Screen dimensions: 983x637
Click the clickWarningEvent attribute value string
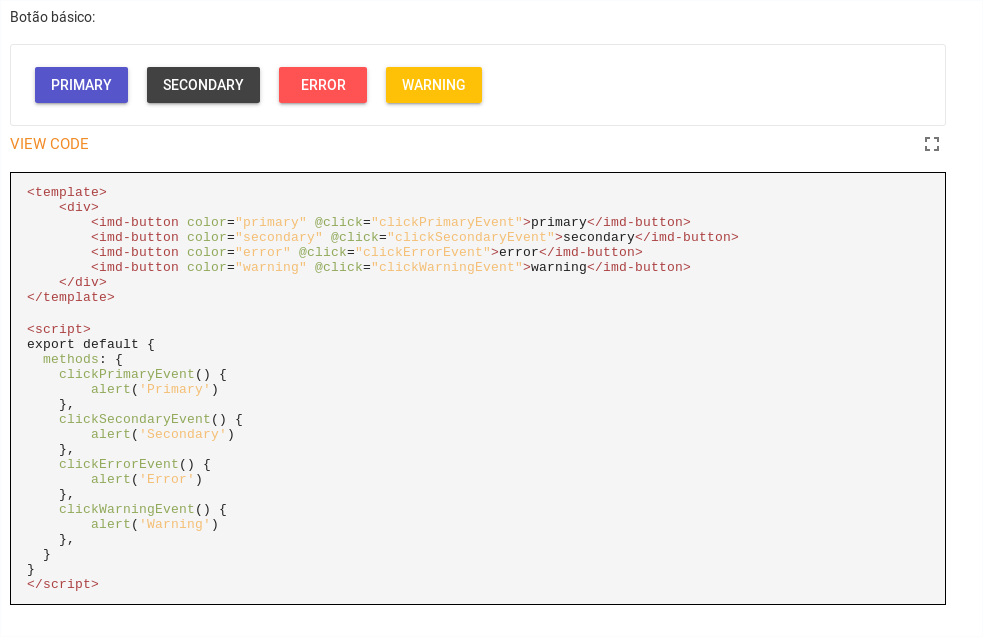pos(447,267)
